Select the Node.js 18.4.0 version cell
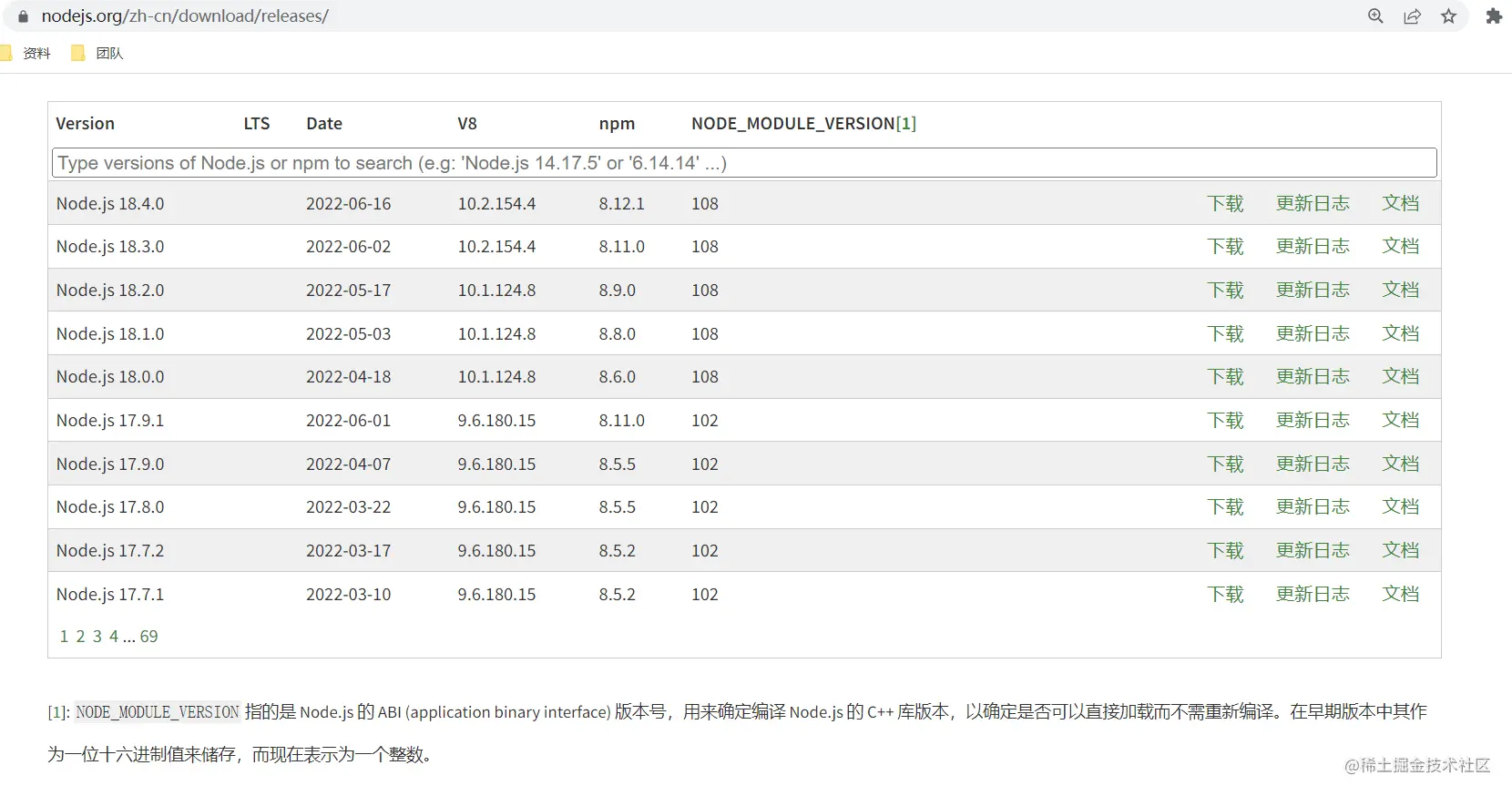 click(110, 204)
